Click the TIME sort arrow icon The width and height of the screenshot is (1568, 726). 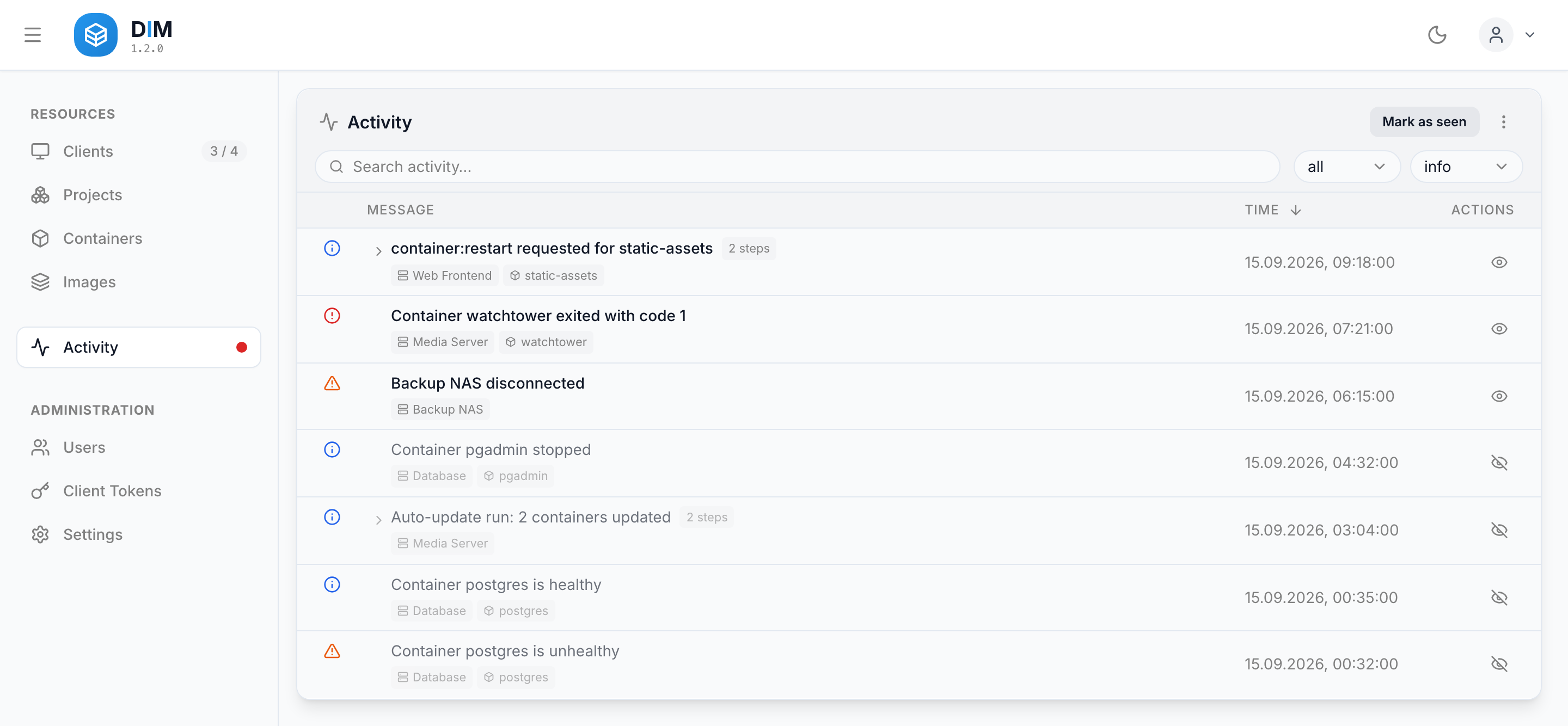coord(1295,210)
